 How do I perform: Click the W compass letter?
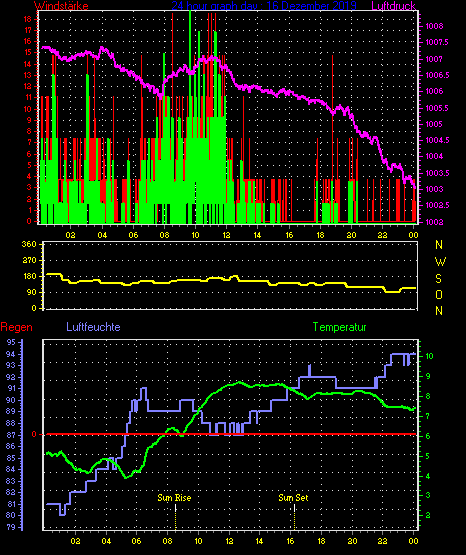click(440, 262)
